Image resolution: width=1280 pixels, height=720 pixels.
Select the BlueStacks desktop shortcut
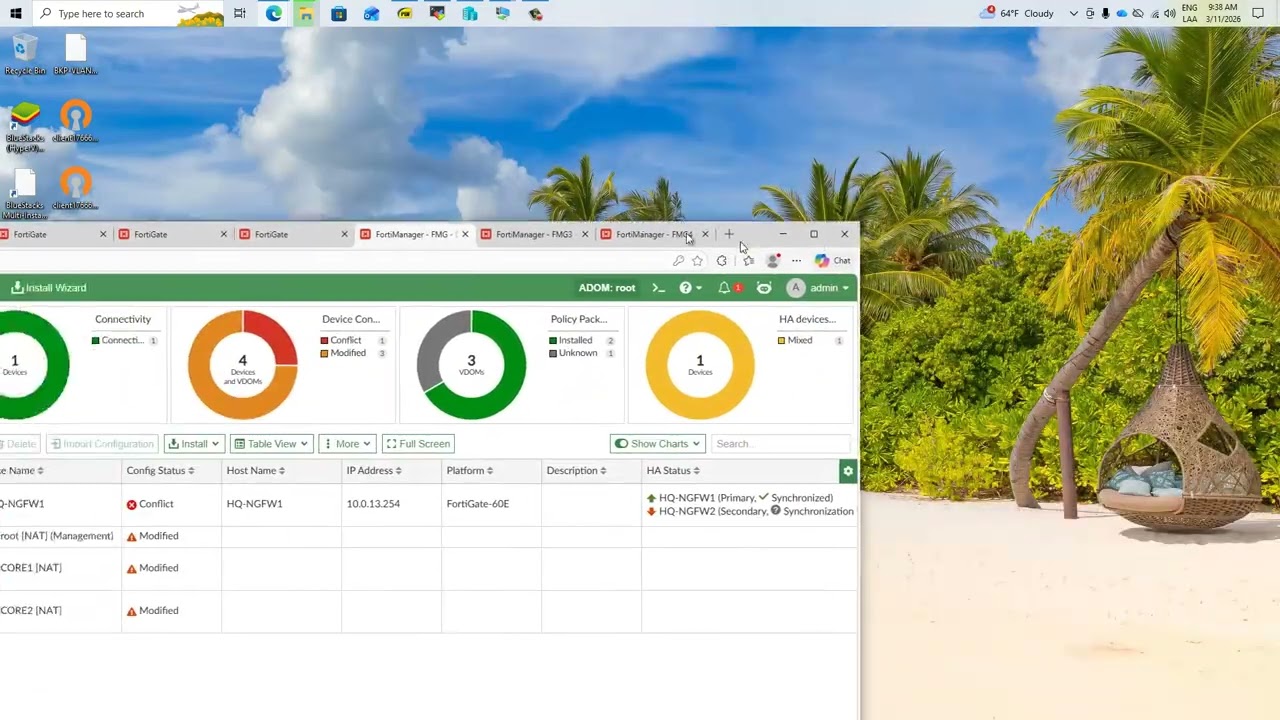[x=25, y=127]
